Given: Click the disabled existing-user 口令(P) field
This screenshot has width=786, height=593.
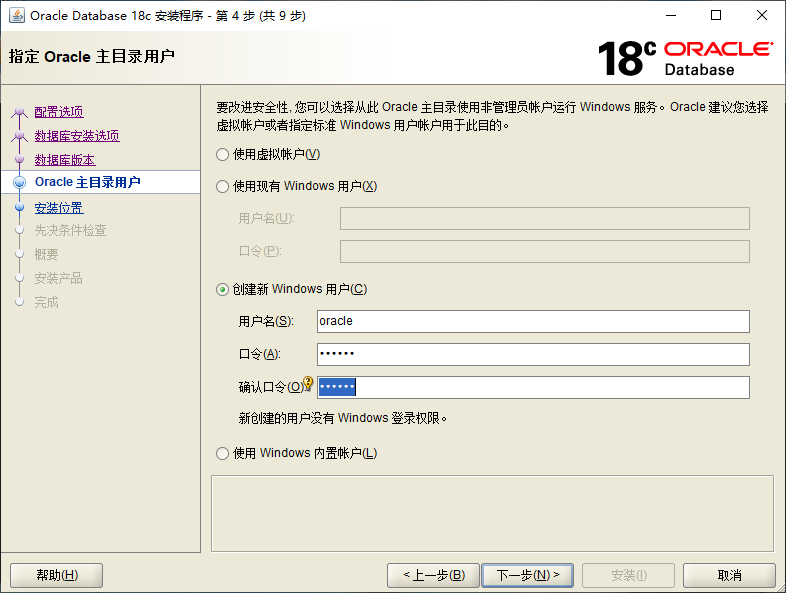Looking at the screenshot, I should [x=545, y=252].
